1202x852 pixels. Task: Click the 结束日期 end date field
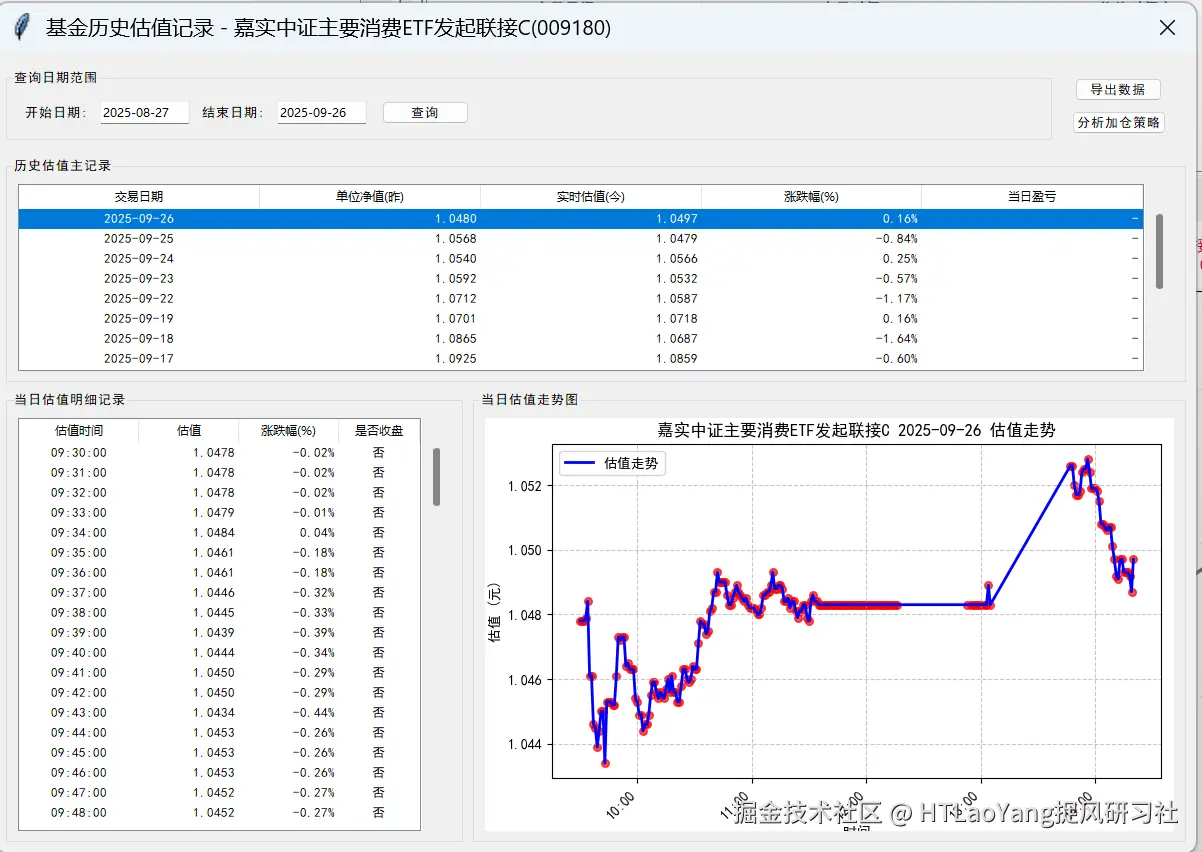click(322, 112)
